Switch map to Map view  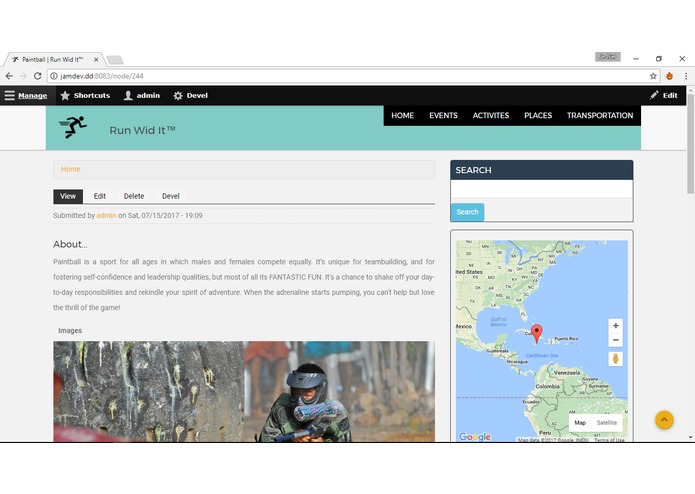coord(580,423)
